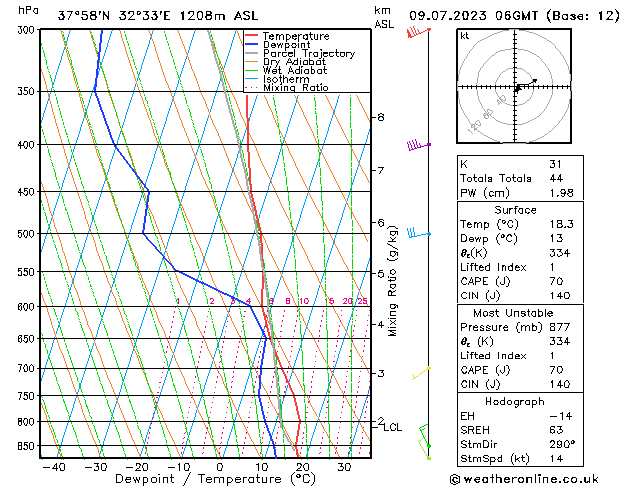The image size is (629, 486).
Task: Click the Pressure (mb) value '877'
Action: pyautogui.click(x=560, y=327)
